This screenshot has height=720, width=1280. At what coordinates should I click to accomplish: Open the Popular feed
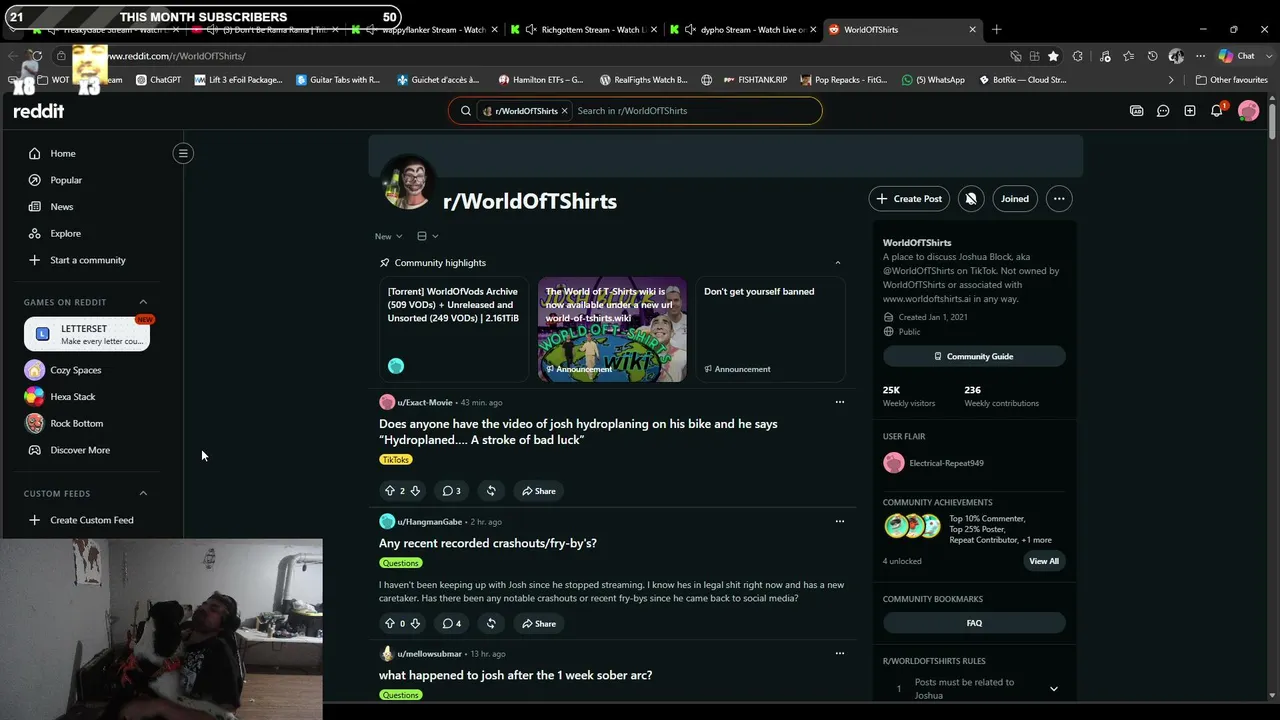(x=66, y=180)
